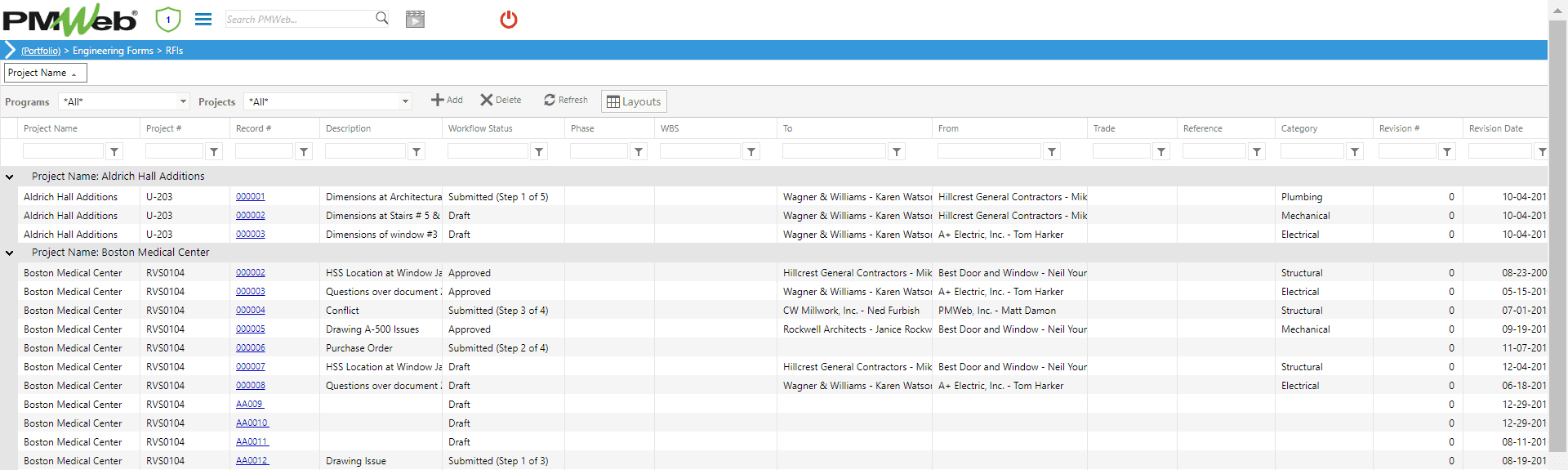Open filter icon for Project # column
Screen dimensions: 1568x470
pyautogui.click(x=214, y=151)
